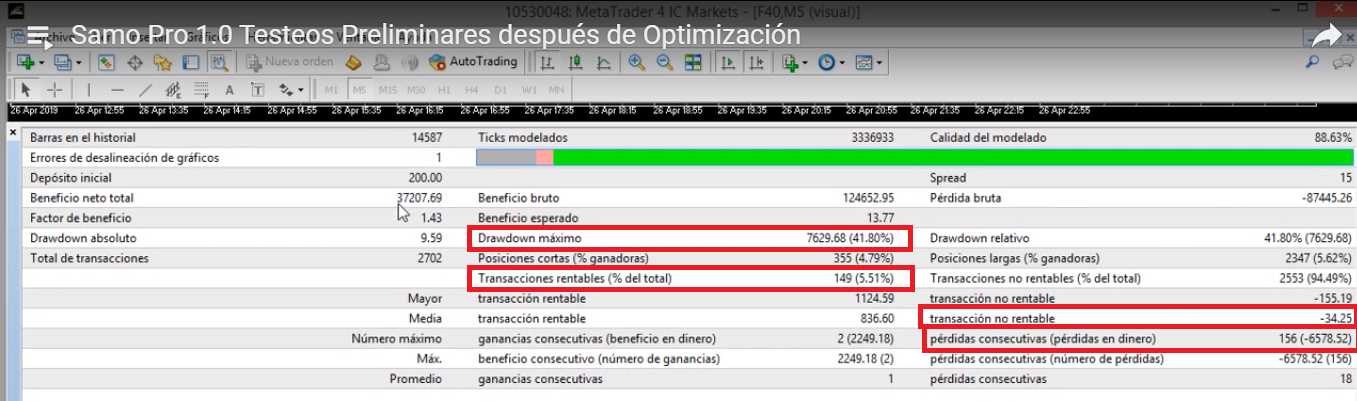Select the Beneficio neto total value 37207.69
This screenshot has width=1357, height=401.
(x=420, y=198)
